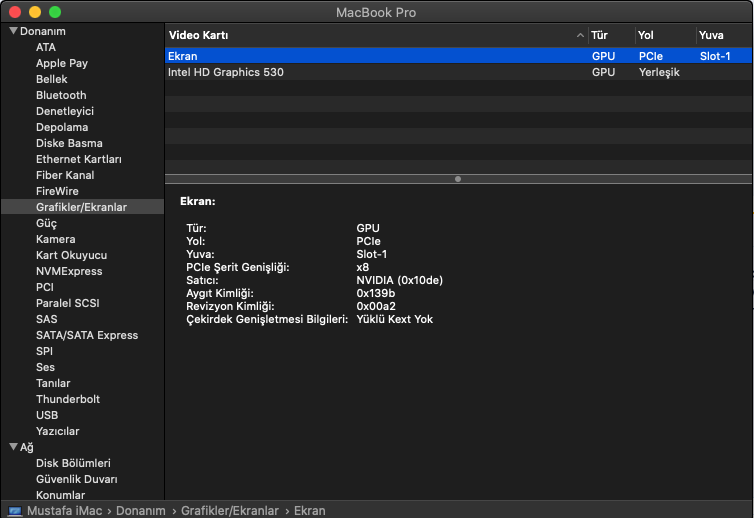Click the Yuva column header

coord(711,35)
